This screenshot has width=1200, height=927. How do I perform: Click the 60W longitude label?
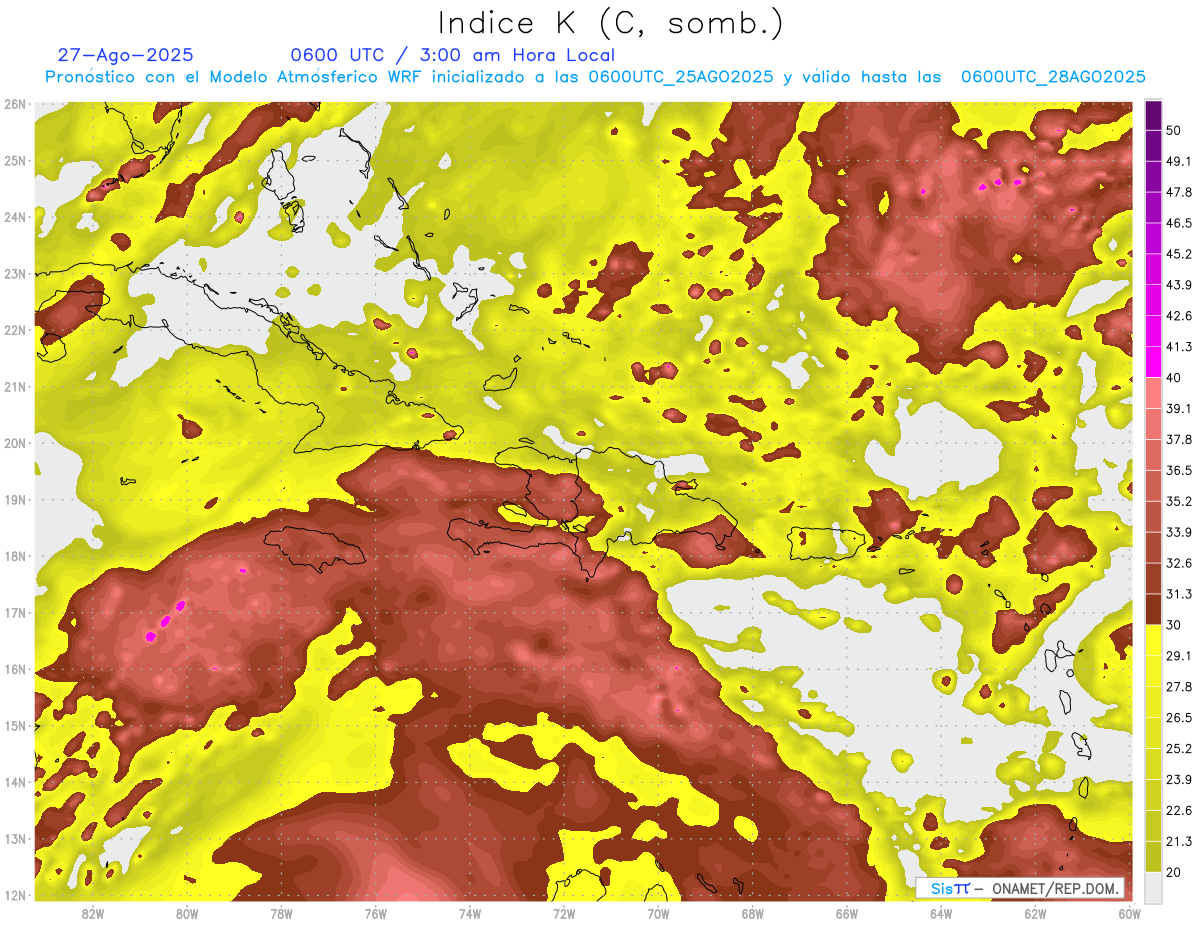tap(1129, 913)
